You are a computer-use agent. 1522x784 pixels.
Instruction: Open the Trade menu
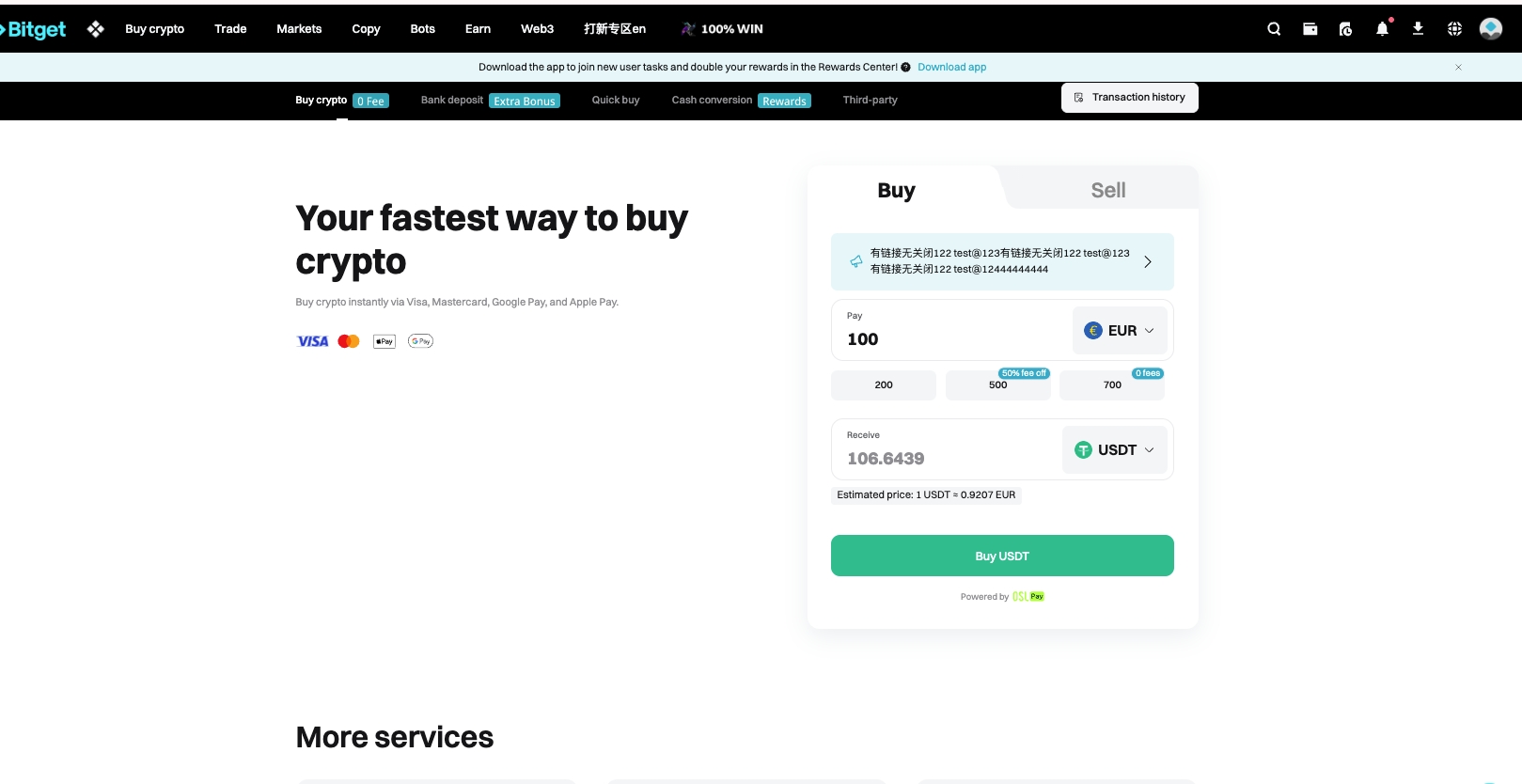230,29
